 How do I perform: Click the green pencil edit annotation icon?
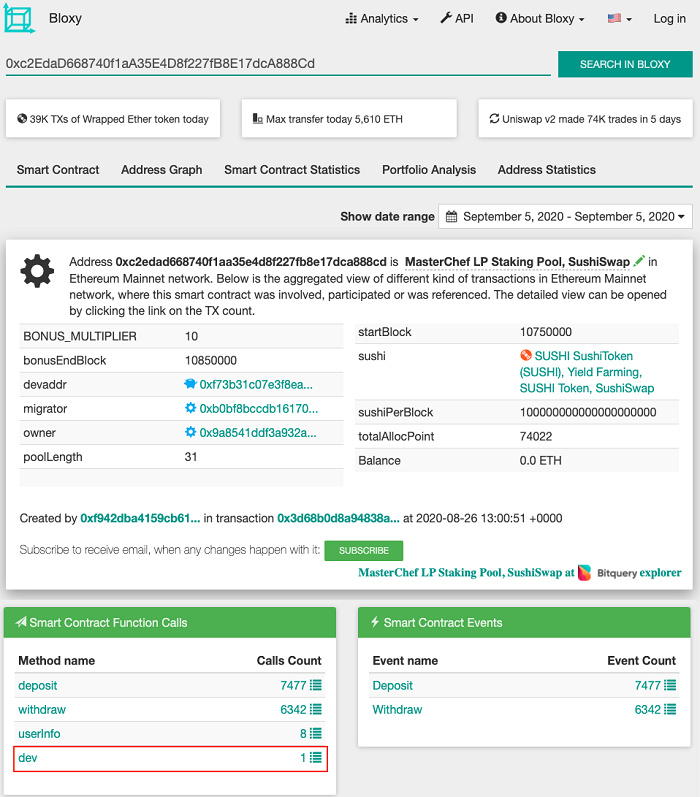[639, 261]
